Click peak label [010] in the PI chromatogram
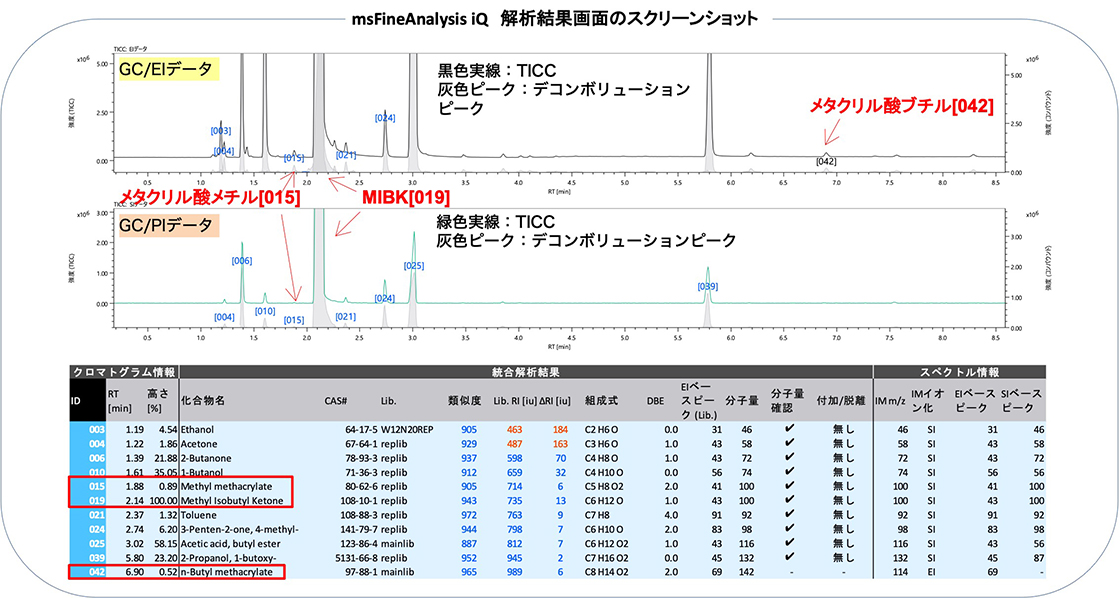Screen dimensions: 1120x598 [263, 310]
